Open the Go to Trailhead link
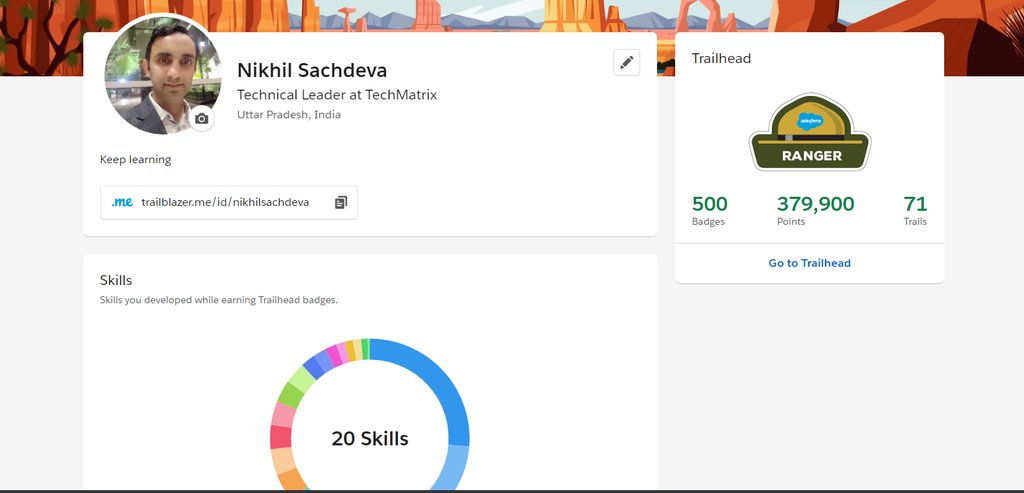Image resolution: width=1024 pixels, height=493 pixels. pos(809,263)
